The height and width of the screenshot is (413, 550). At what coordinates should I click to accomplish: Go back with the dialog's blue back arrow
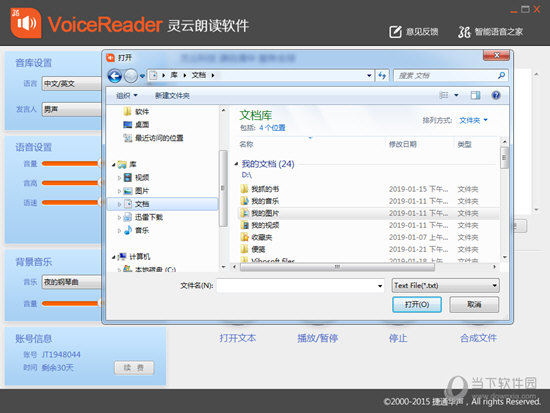(115, 76)
